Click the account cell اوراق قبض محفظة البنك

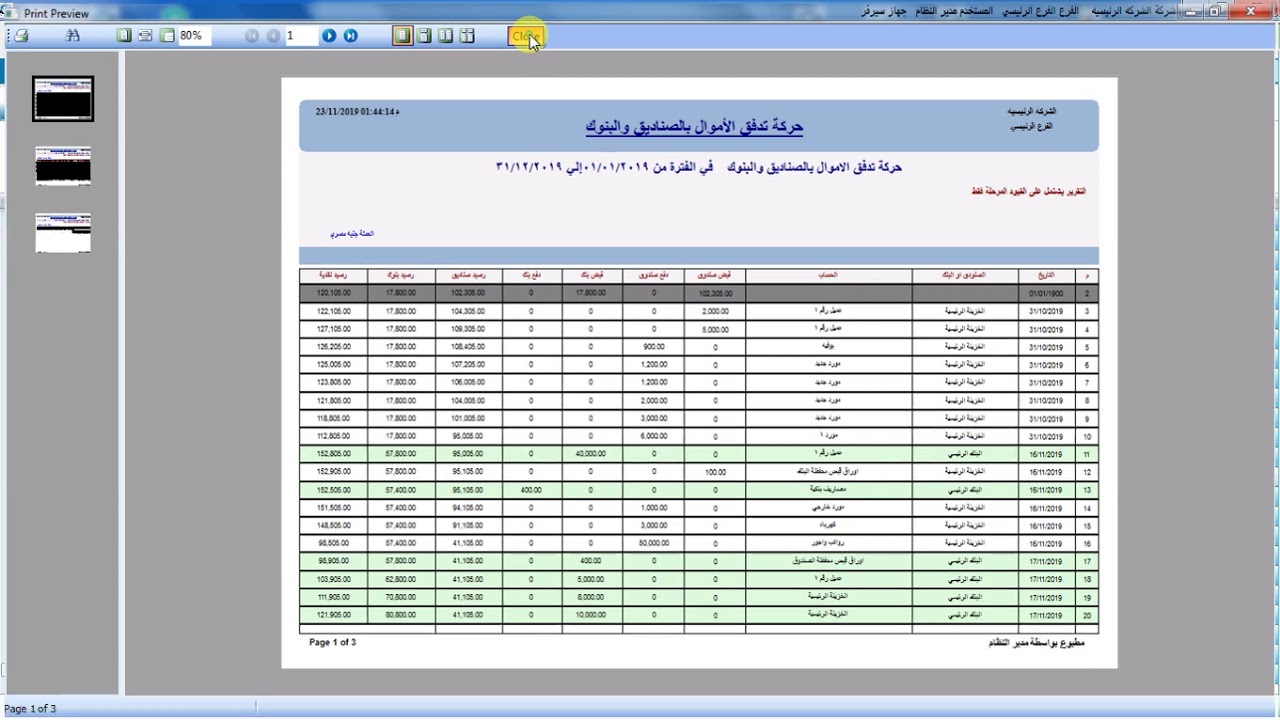(x=829, y=471)
